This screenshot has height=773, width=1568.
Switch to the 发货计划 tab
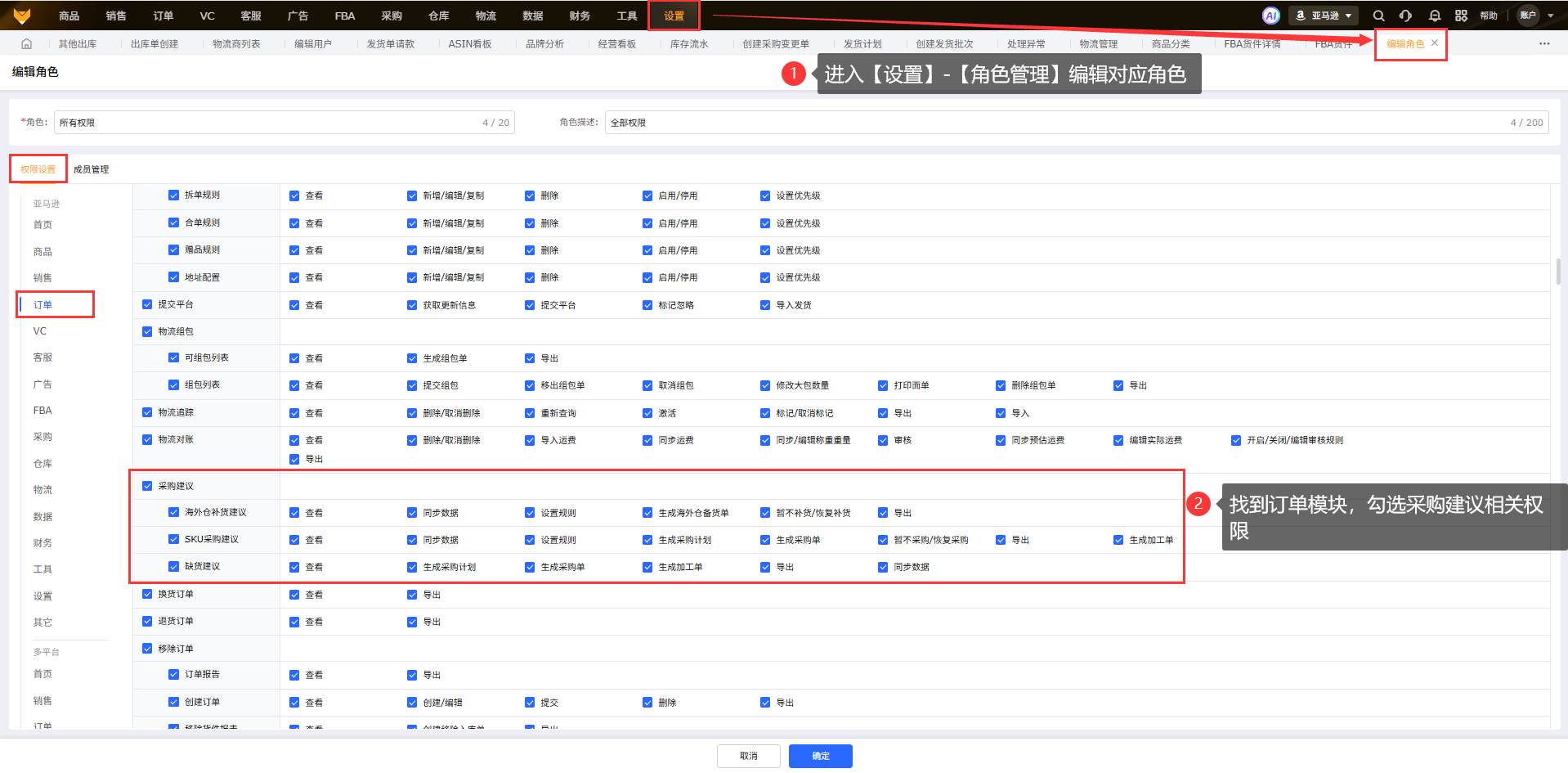862,44
